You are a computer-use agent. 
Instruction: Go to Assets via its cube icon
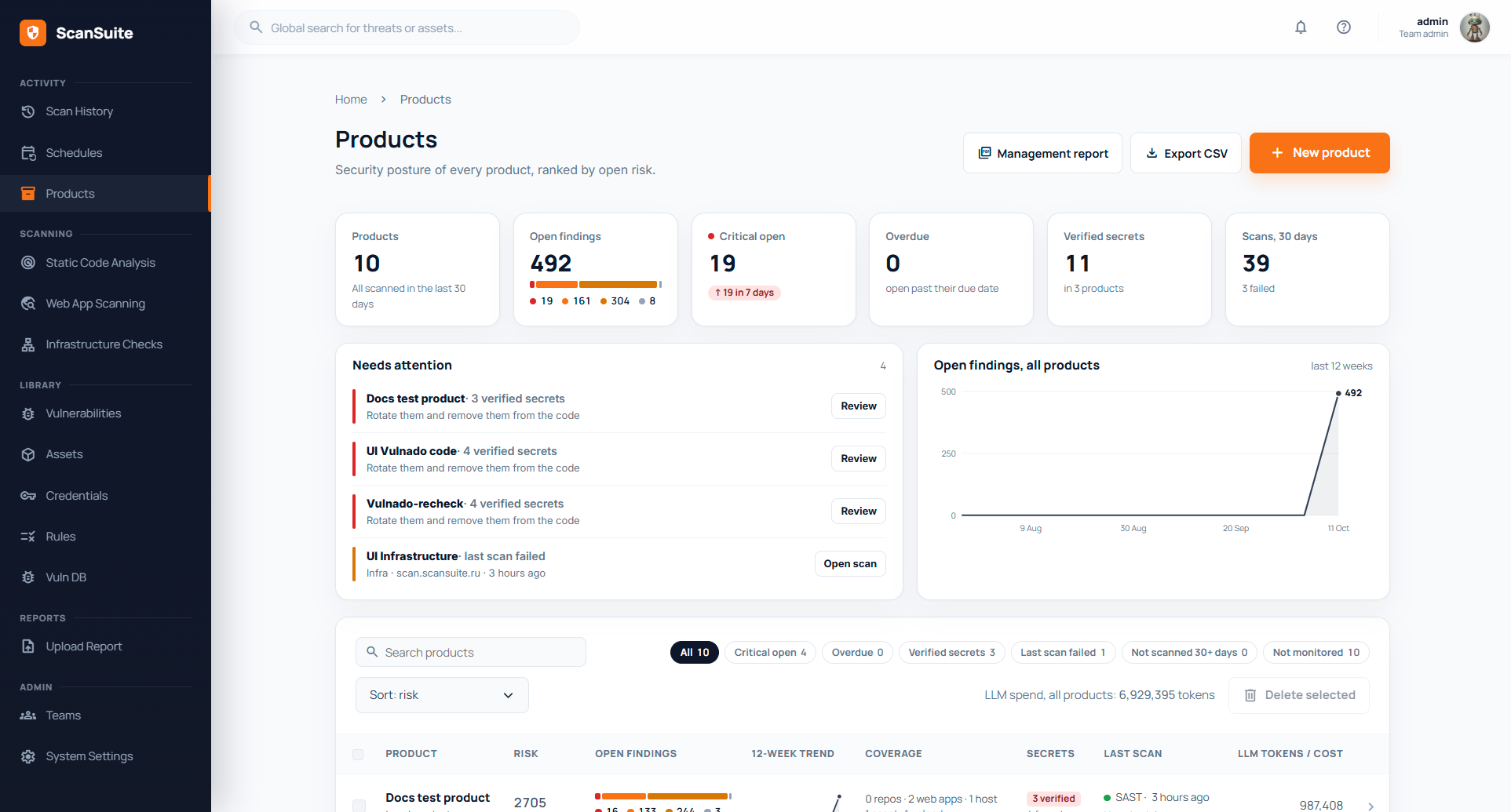point(28,454)
